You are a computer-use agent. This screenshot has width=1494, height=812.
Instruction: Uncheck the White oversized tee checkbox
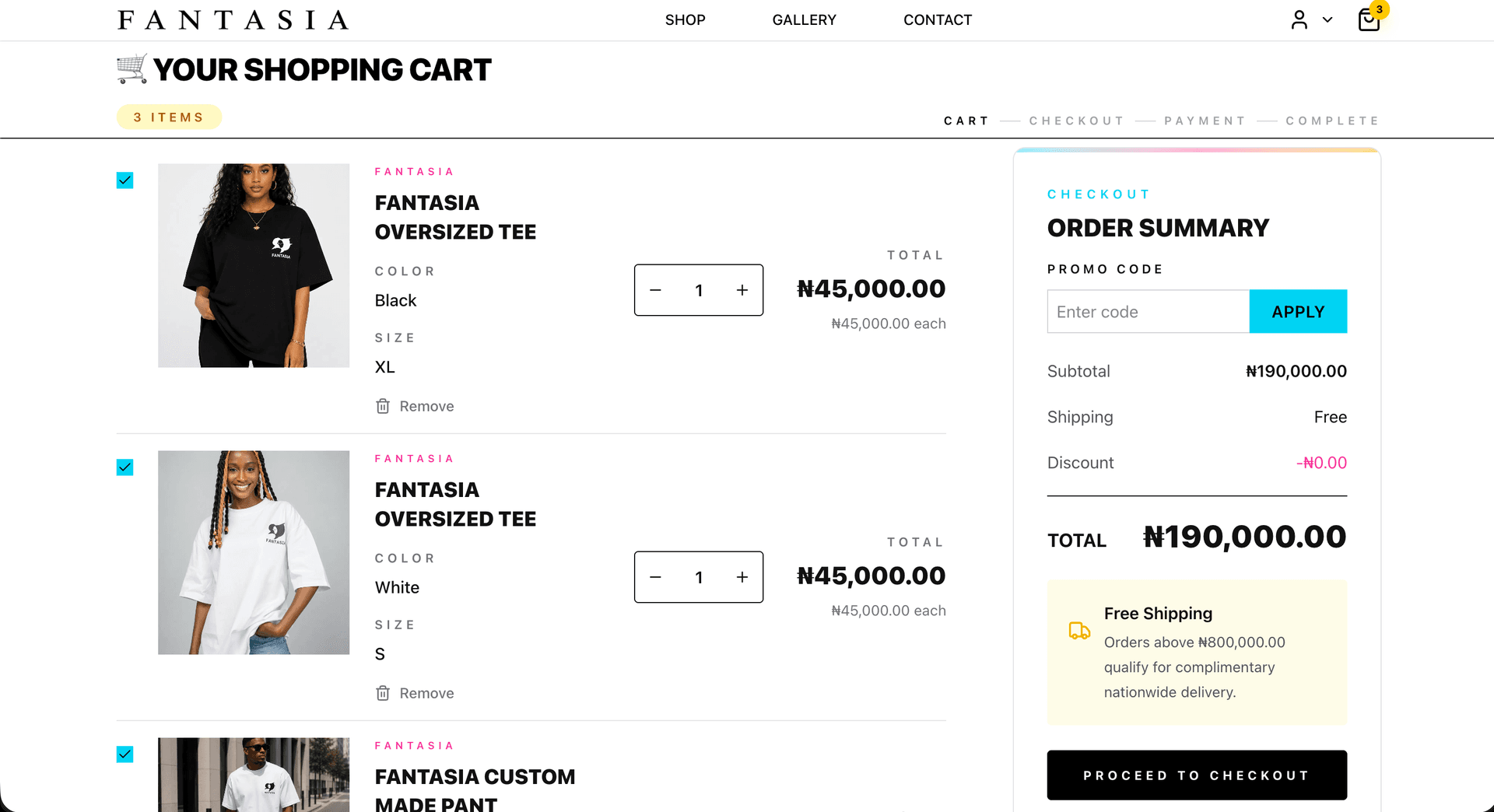click(124, 467)
